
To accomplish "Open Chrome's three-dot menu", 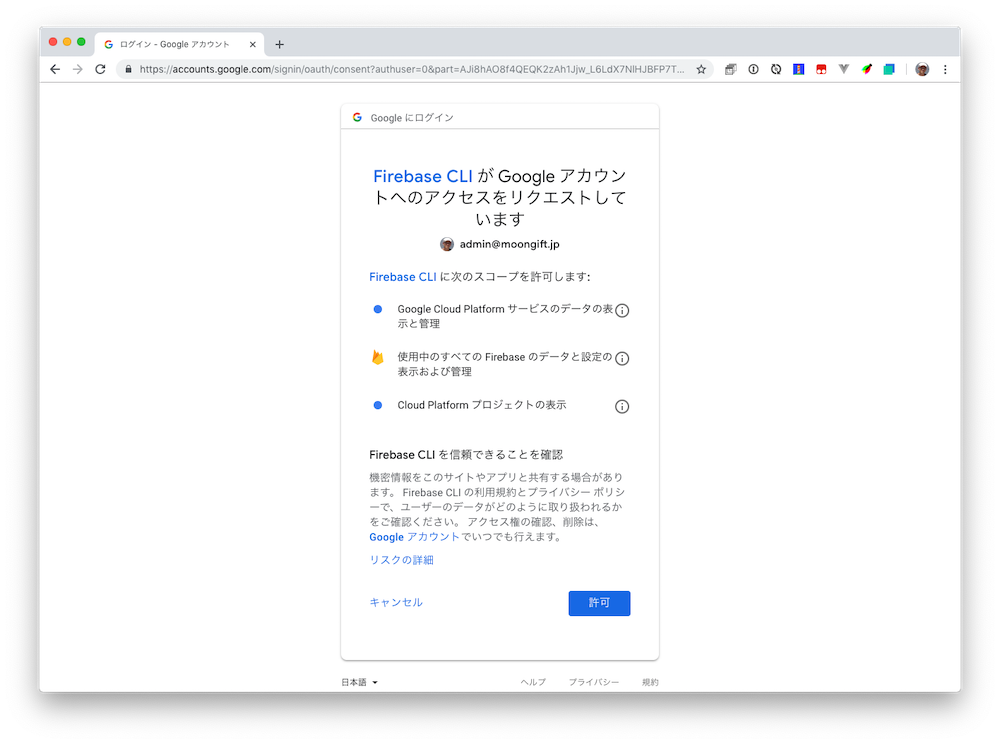I will [x=945, y=69].
